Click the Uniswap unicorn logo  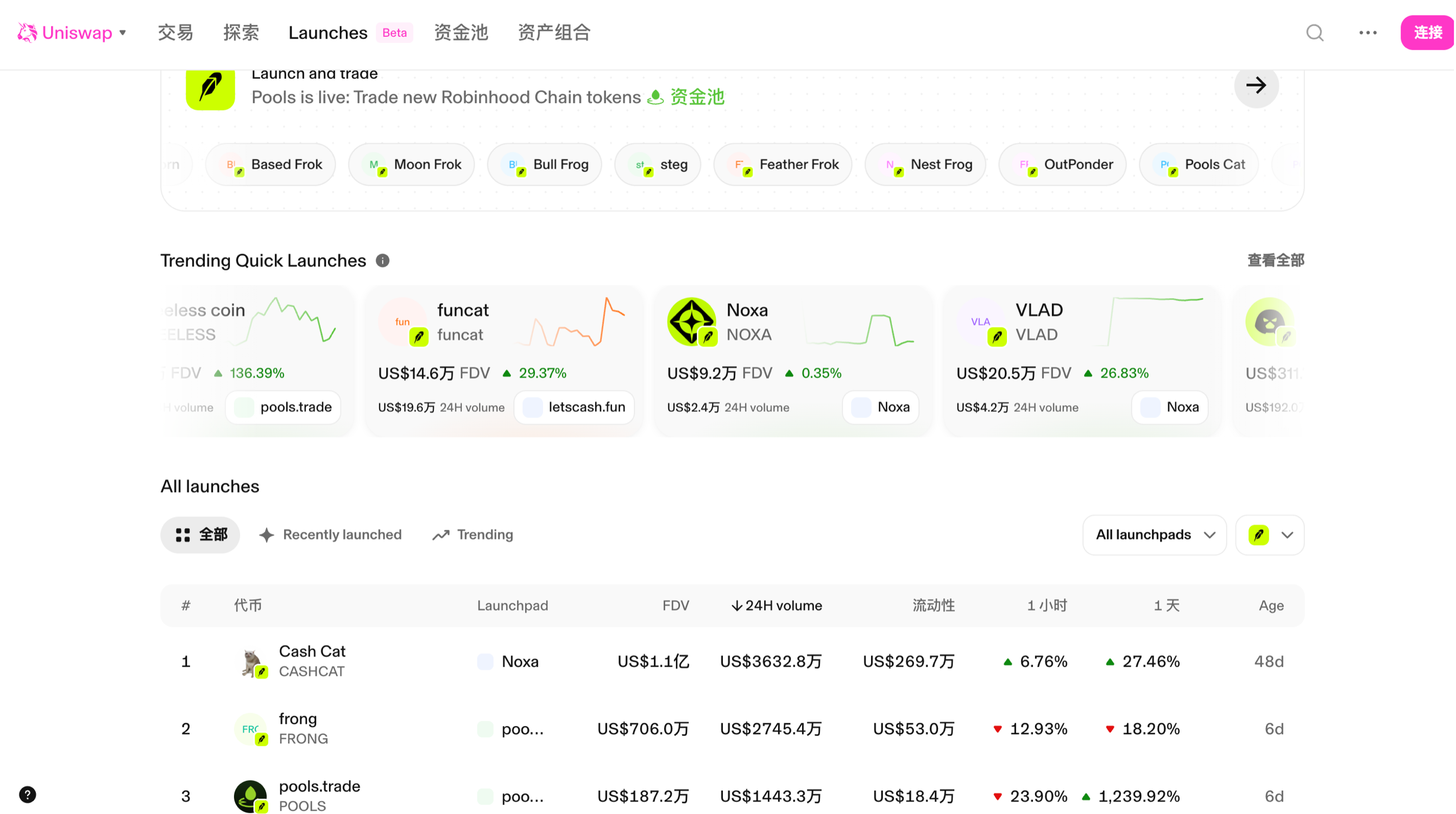pos(27,33)
